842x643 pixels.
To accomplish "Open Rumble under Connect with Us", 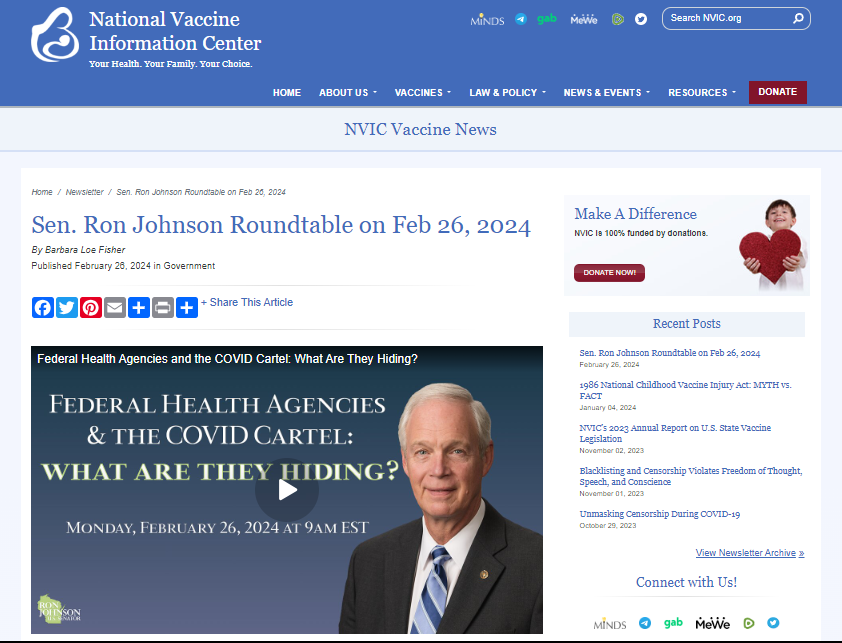I will tap(749, 623).
